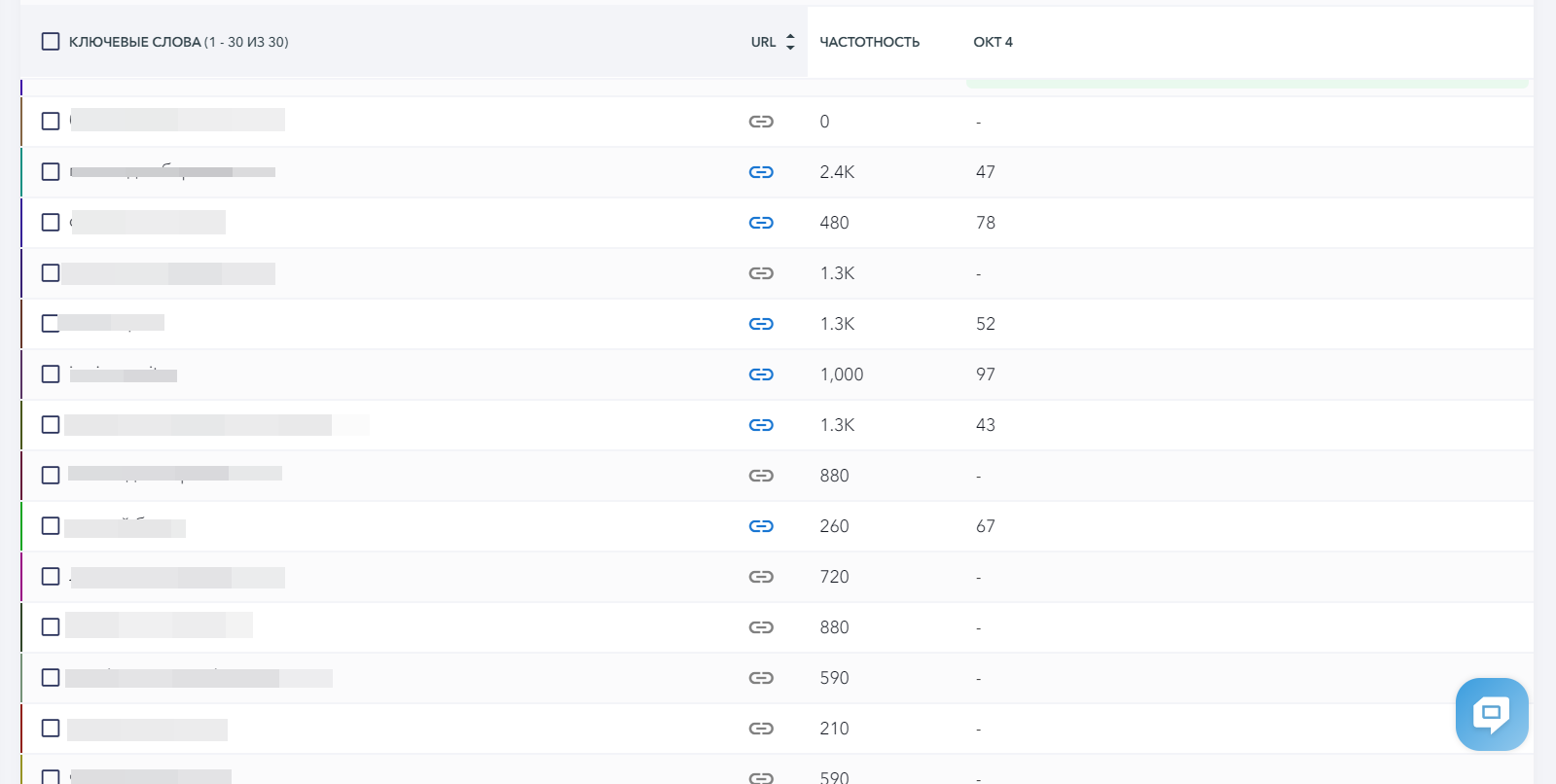Click the URL link icon for the 480 frequency row

[x=761, y=223]
